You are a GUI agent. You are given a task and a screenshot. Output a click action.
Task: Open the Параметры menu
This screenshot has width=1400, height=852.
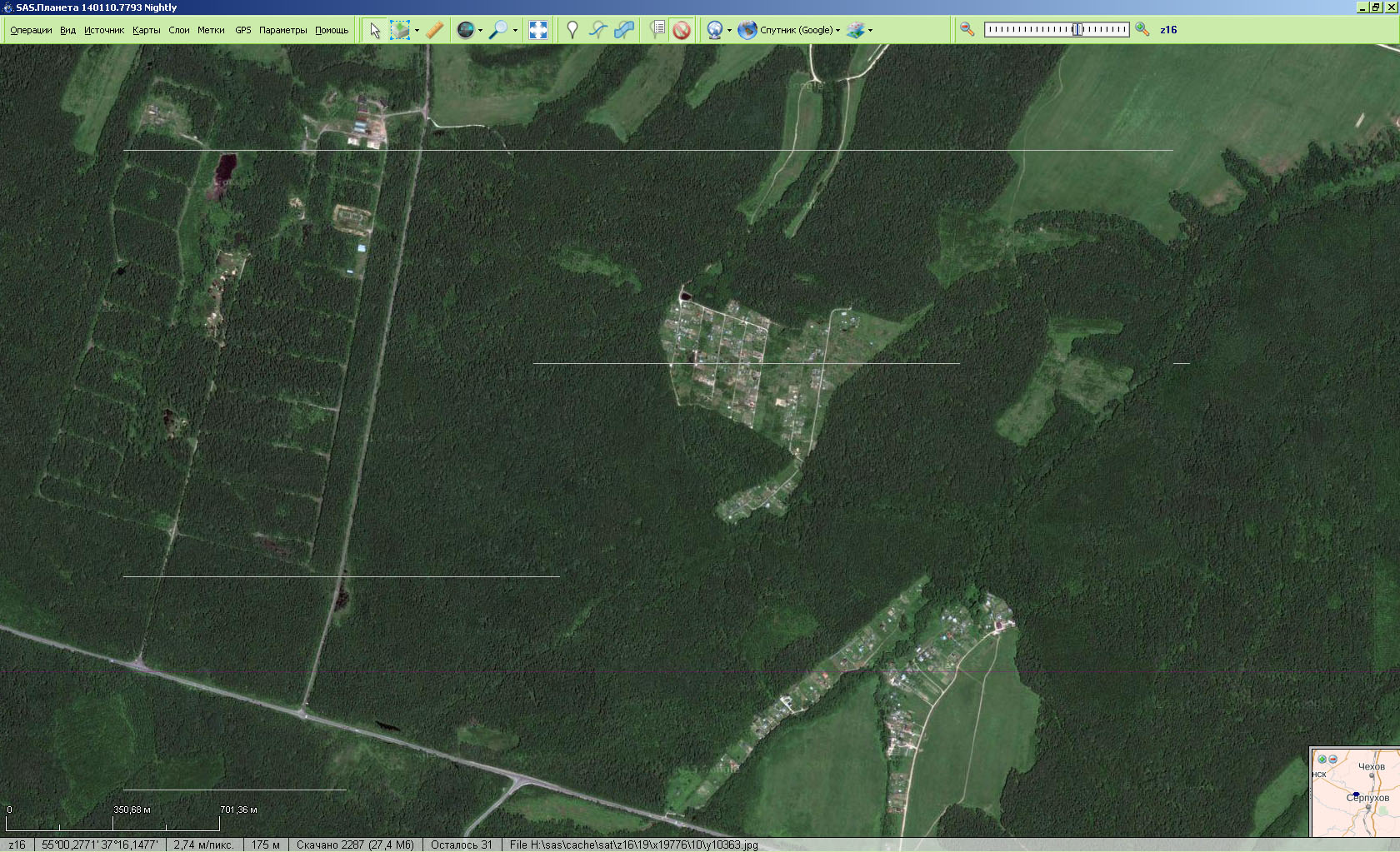pos(282,30)
